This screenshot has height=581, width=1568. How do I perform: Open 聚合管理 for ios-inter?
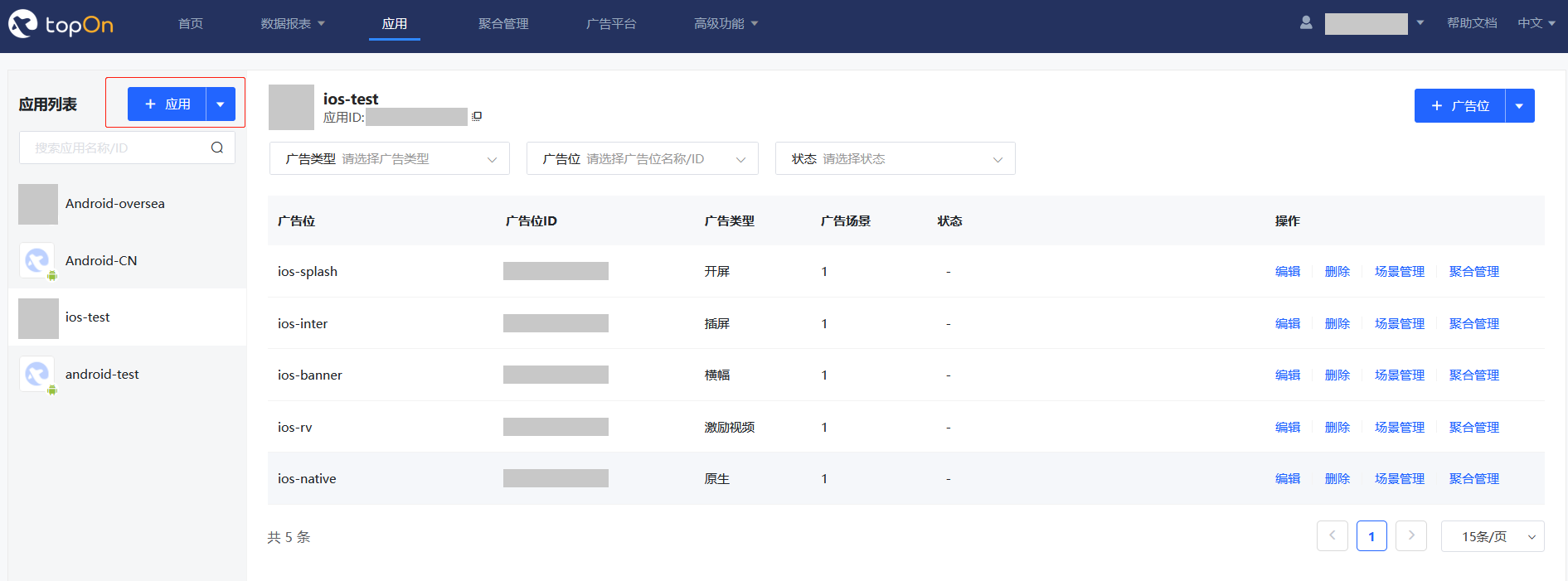click(1474, 323)
